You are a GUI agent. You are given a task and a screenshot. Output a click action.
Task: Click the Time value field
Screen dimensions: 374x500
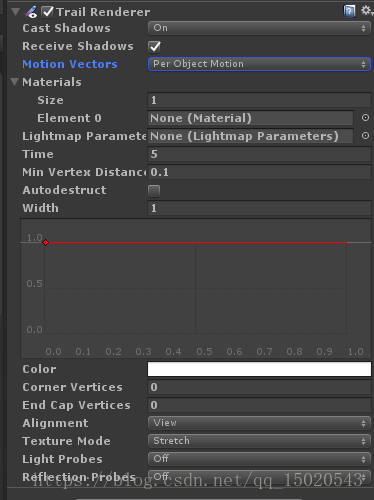(259, 154)
